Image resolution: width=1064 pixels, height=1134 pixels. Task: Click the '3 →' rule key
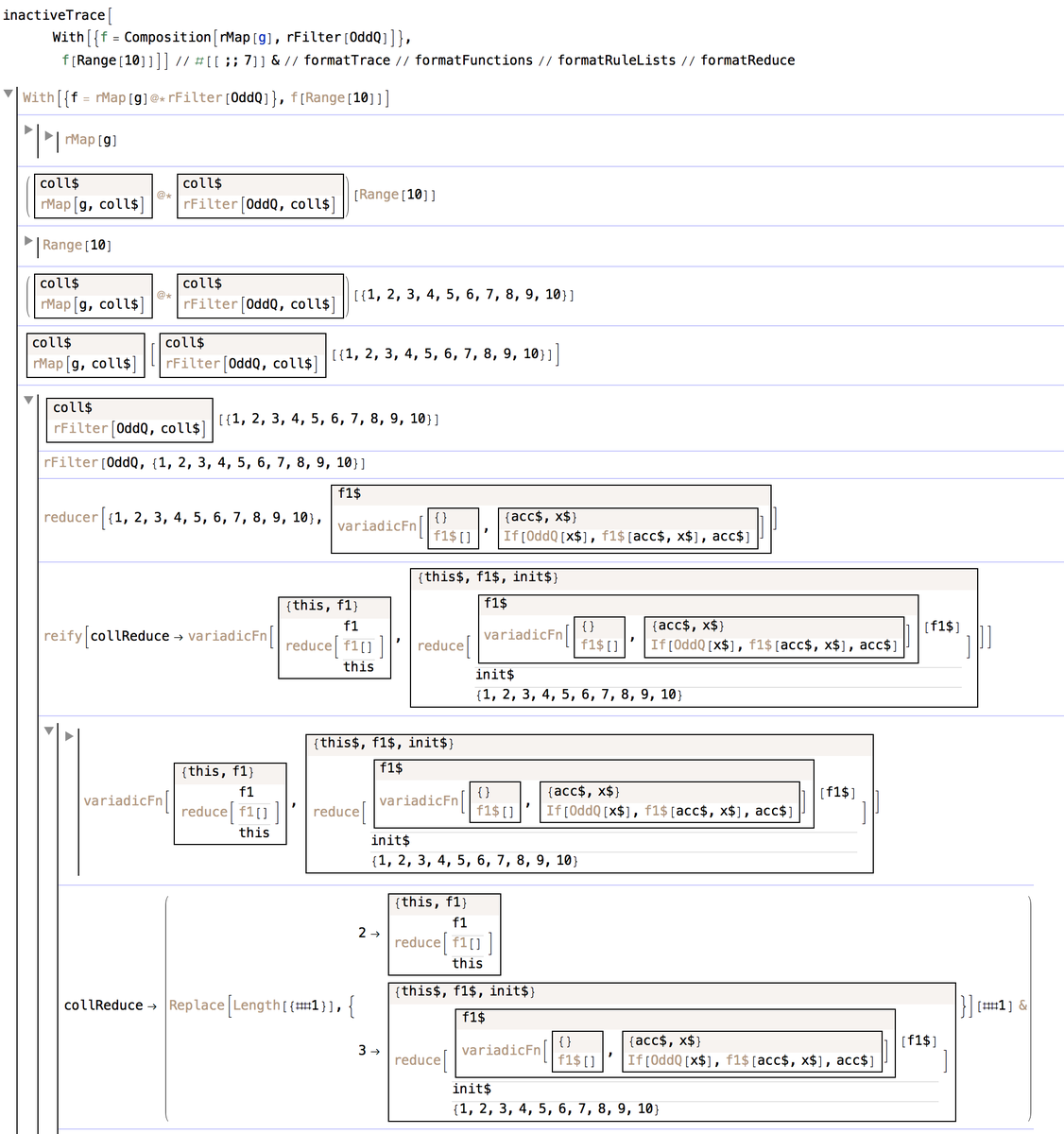click(369, 1050)
